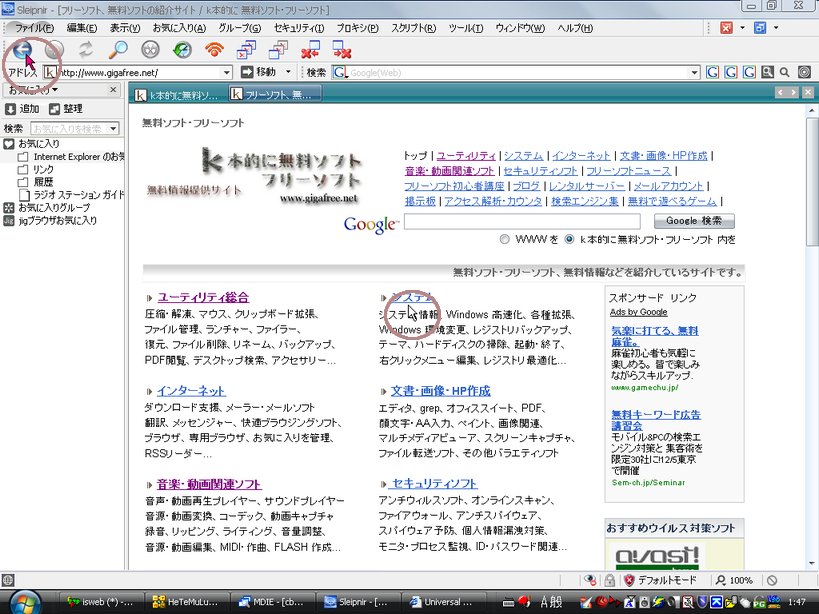Click the grayed-out Forward button
Viewport: 819px width, 614px height.
[x=54, y=50]
